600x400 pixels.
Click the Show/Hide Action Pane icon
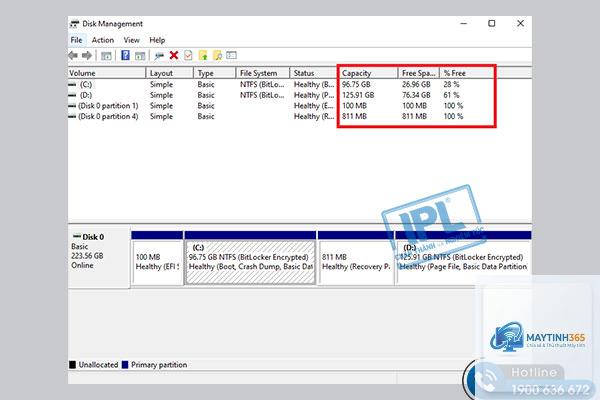point(140,56)
